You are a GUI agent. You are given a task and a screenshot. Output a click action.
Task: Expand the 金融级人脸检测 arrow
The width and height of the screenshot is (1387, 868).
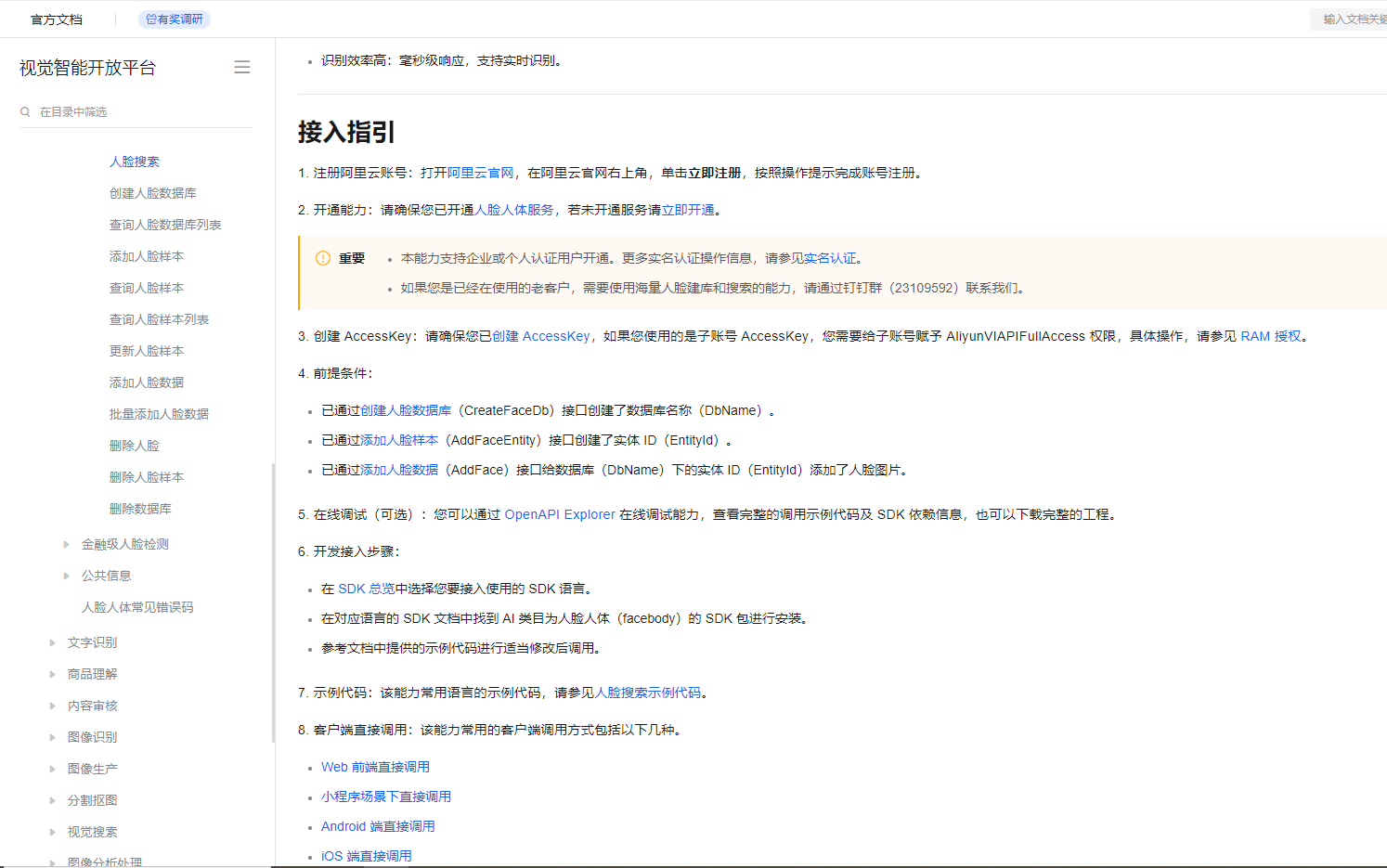pos(66,544)
